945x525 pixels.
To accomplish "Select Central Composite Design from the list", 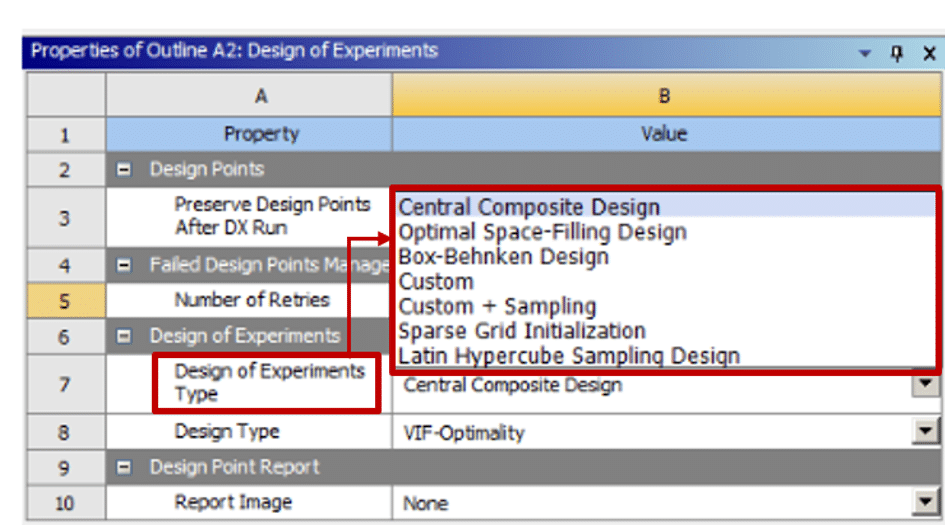I will click(529, 208).
